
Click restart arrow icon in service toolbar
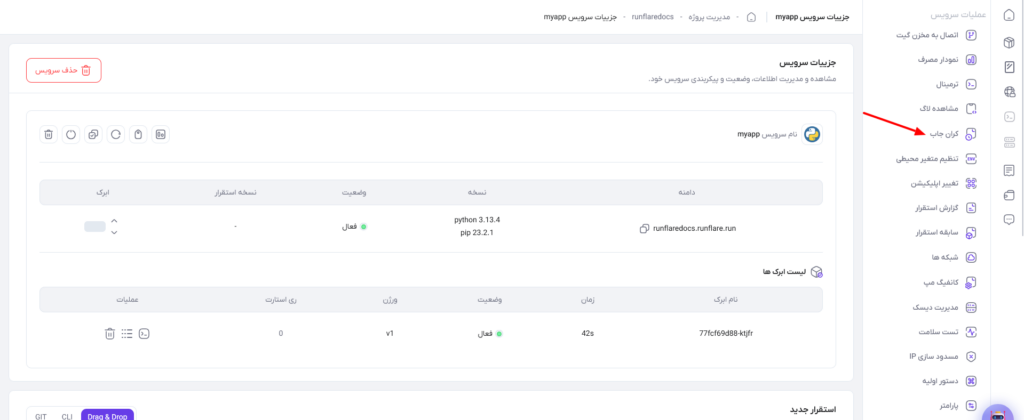[x=116, y=135]
